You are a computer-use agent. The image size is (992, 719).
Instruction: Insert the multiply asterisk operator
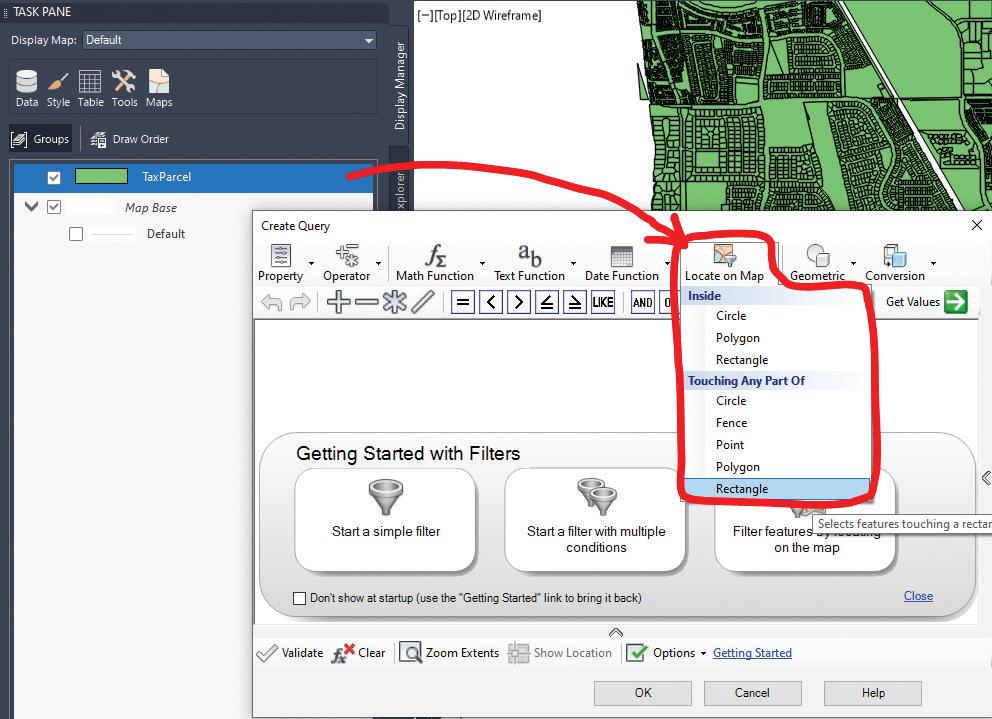[394, 302]
